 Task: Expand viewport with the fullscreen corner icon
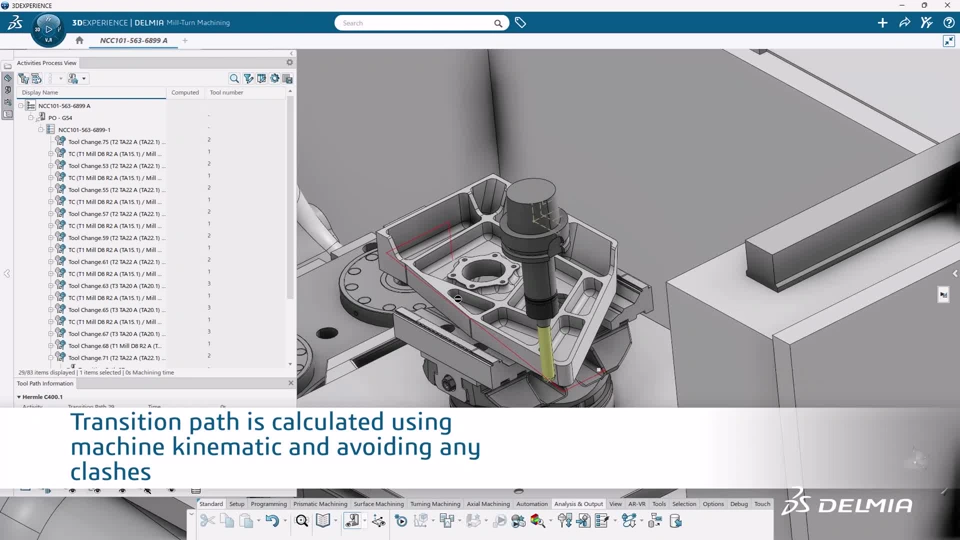point(948,41)
